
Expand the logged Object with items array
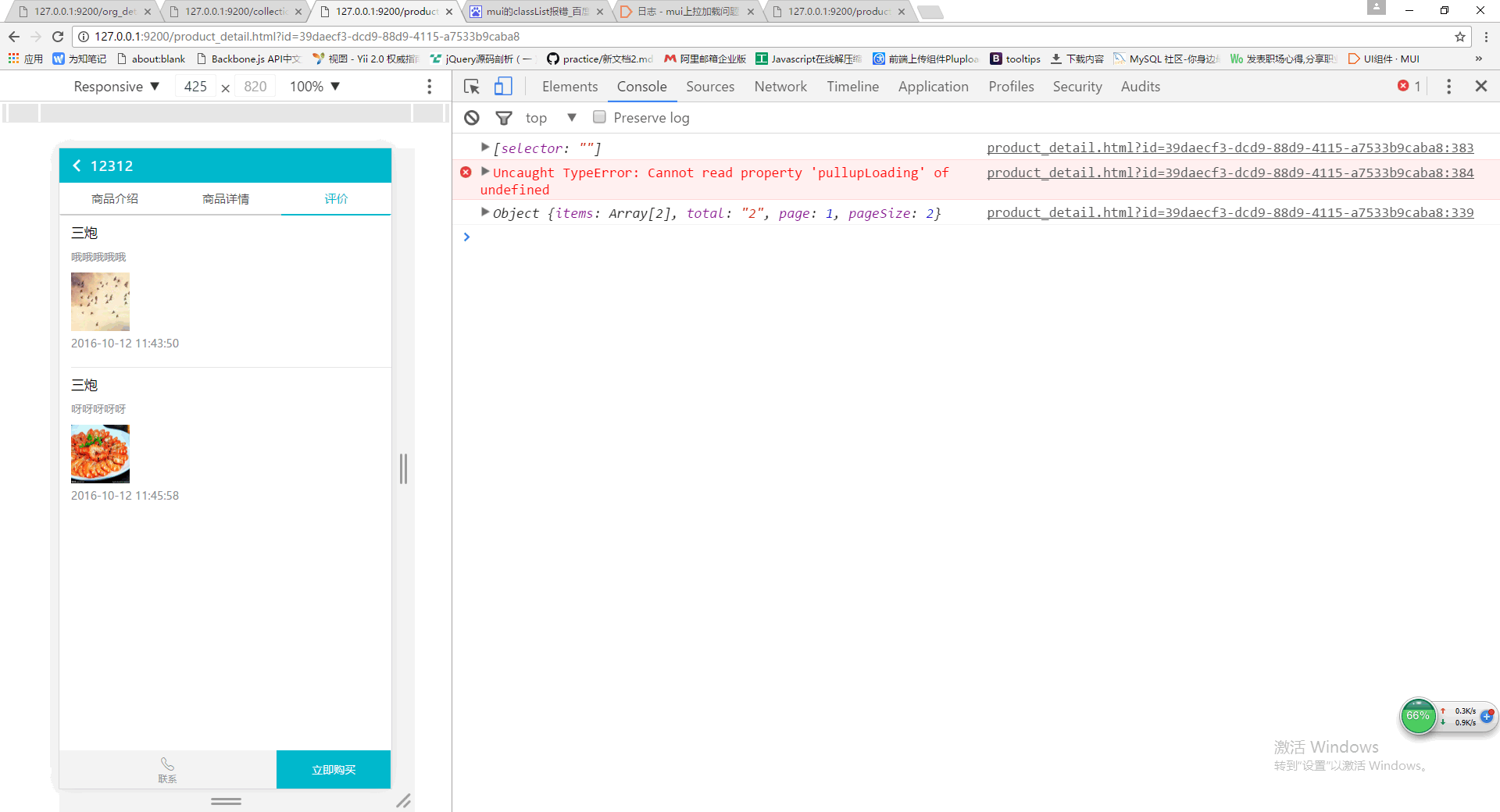[x=485, y=212]
